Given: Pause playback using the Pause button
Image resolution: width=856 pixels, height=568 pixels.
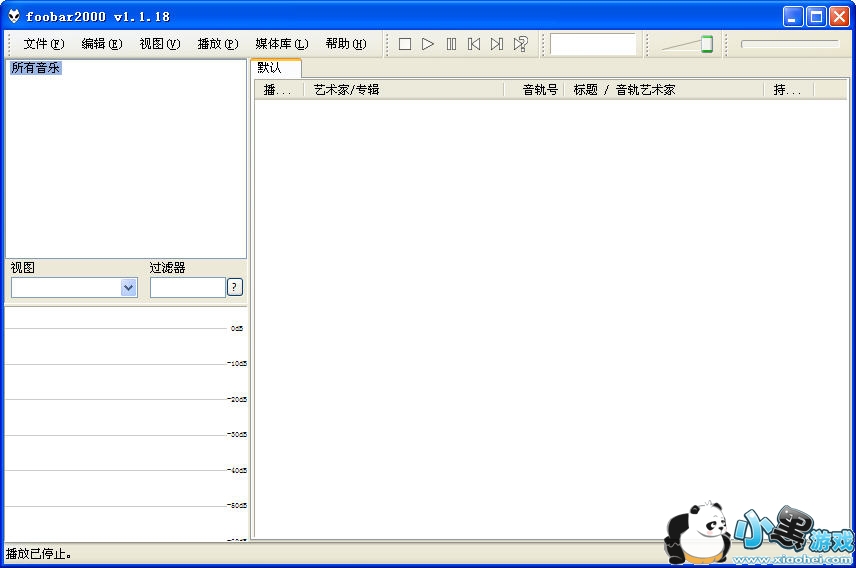Looking at the screenshot, I should (x=451, y=44).
